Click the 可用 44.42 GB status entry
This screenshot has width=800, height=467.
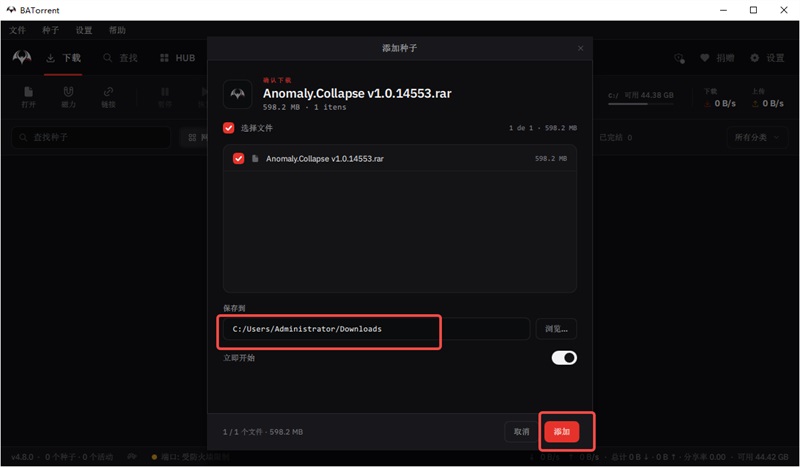tap(763, 456)
